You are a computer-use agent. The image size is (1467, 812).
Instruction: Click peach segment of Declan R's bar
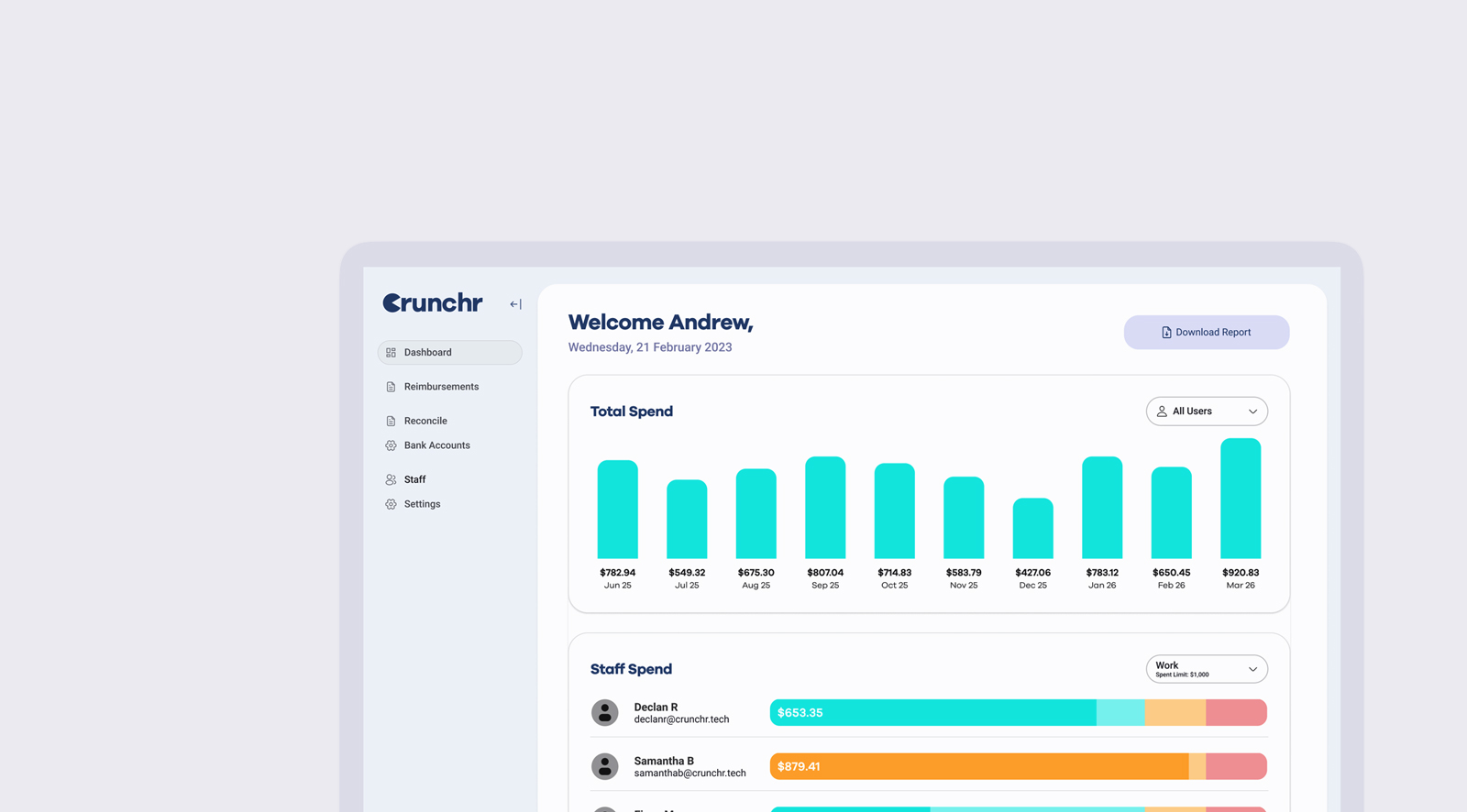1175,713
